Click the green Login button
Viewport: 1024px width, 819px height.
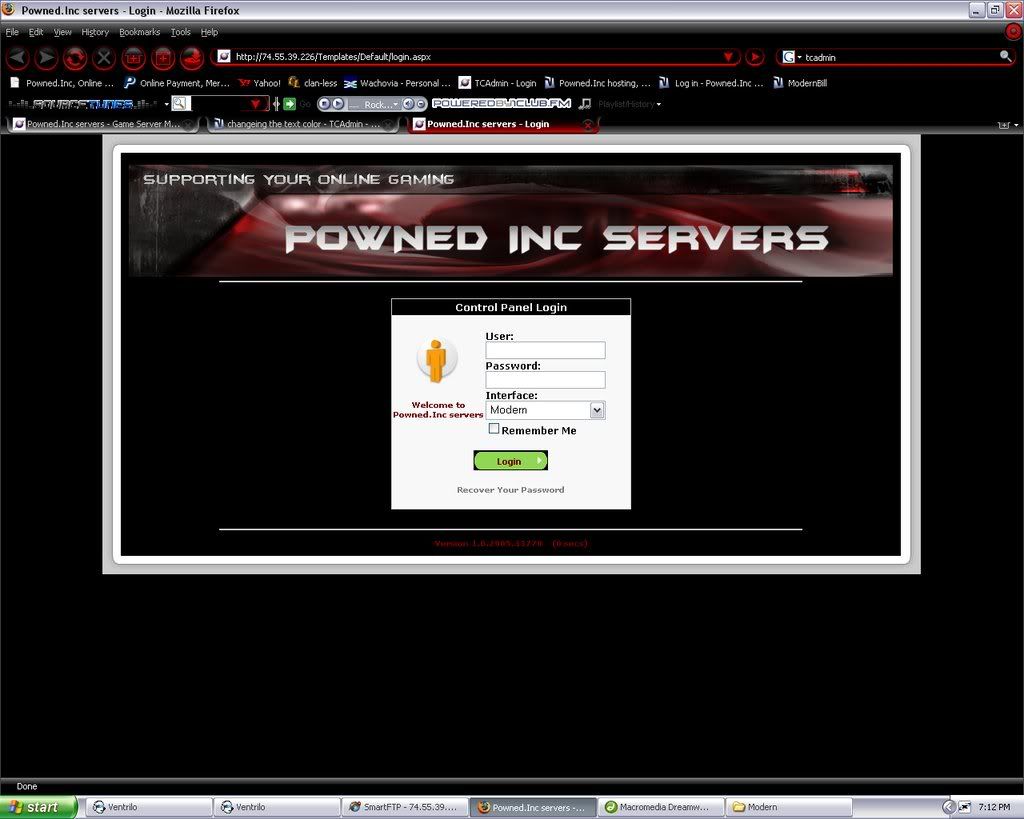tap(510, 461)
